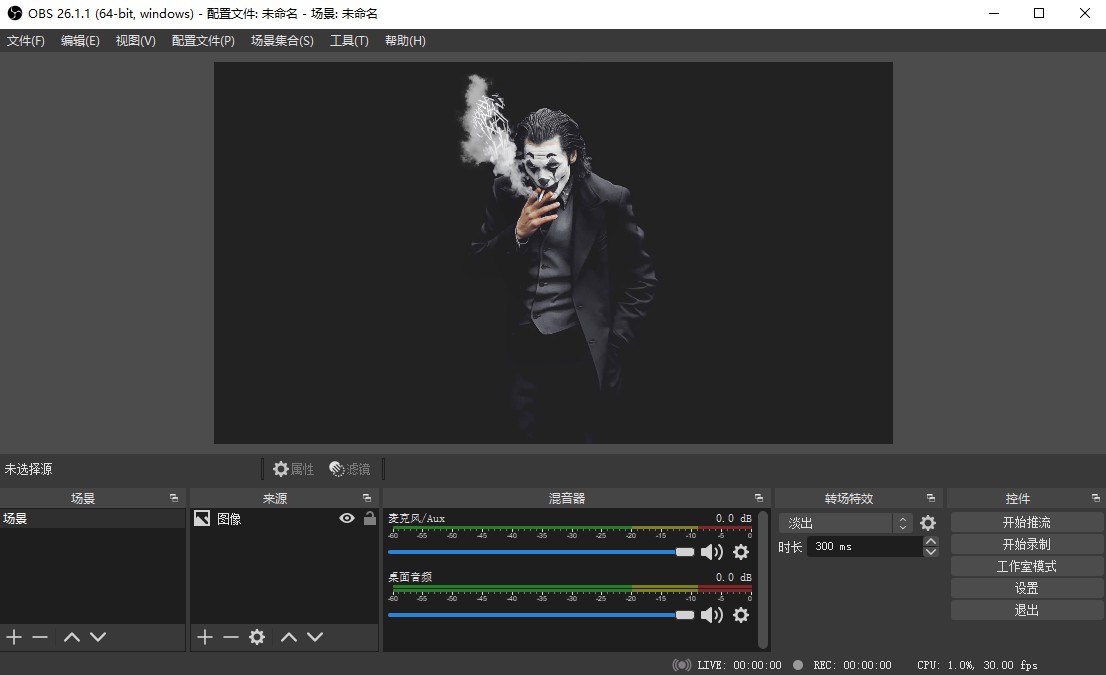Click the mixer panel vertical scrollbar
Image resolution: width=1106 pixels, height=675 pixels.
point(762,579)
